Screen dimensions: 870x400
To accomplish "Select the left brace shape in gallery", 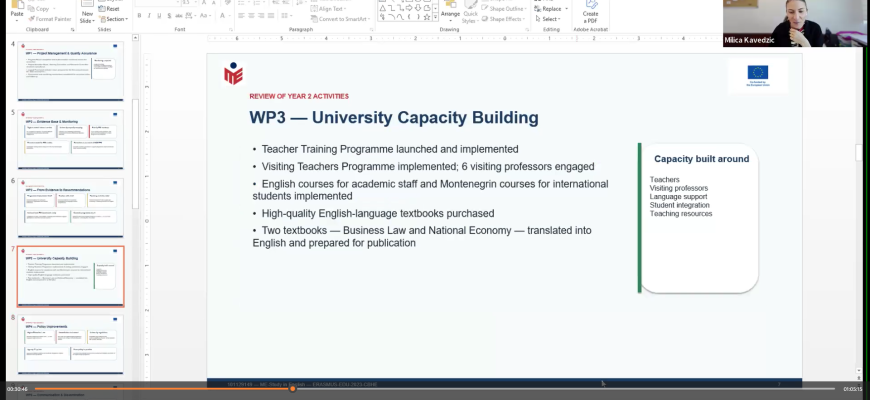I will click(409, 17).
